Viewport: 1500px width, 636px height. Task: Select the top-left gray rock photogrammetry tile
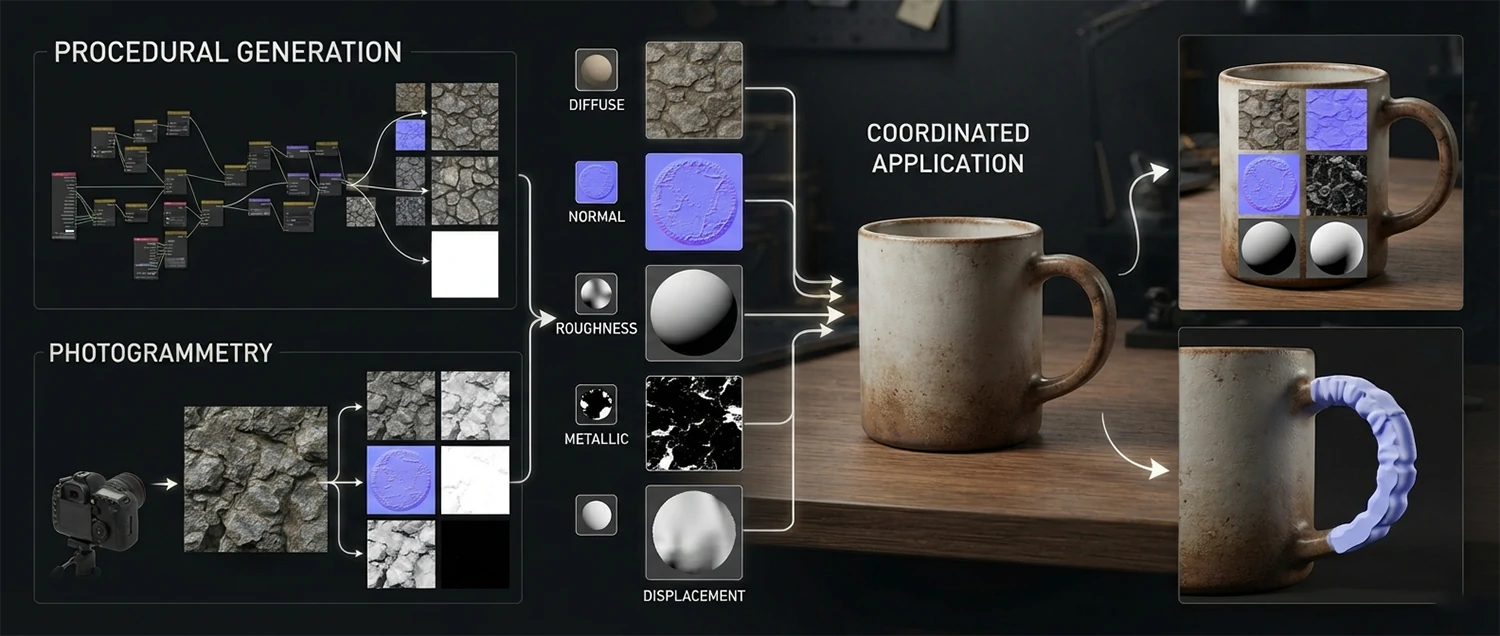click(x=401, y=405)
